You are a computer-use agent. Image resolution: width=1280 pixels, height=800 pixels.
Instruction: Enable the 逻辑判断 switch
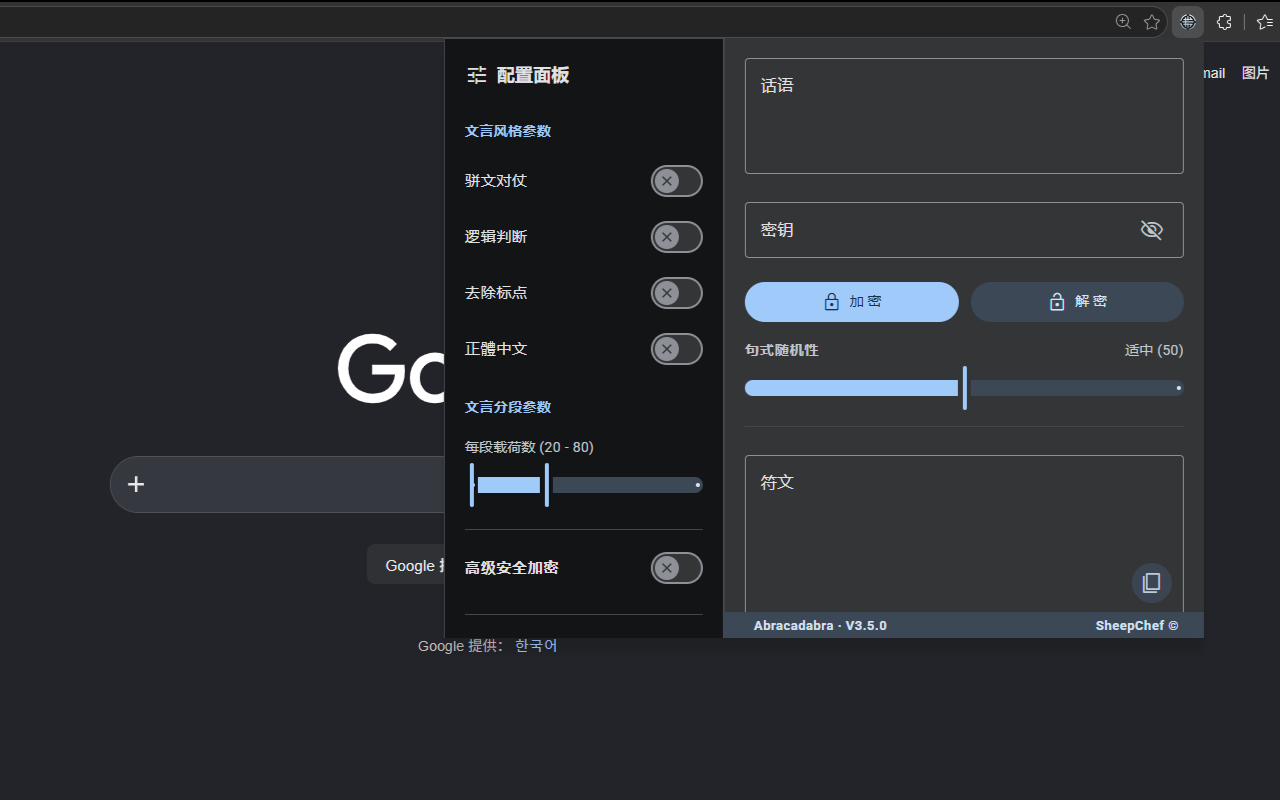click(x=677, y=237)
